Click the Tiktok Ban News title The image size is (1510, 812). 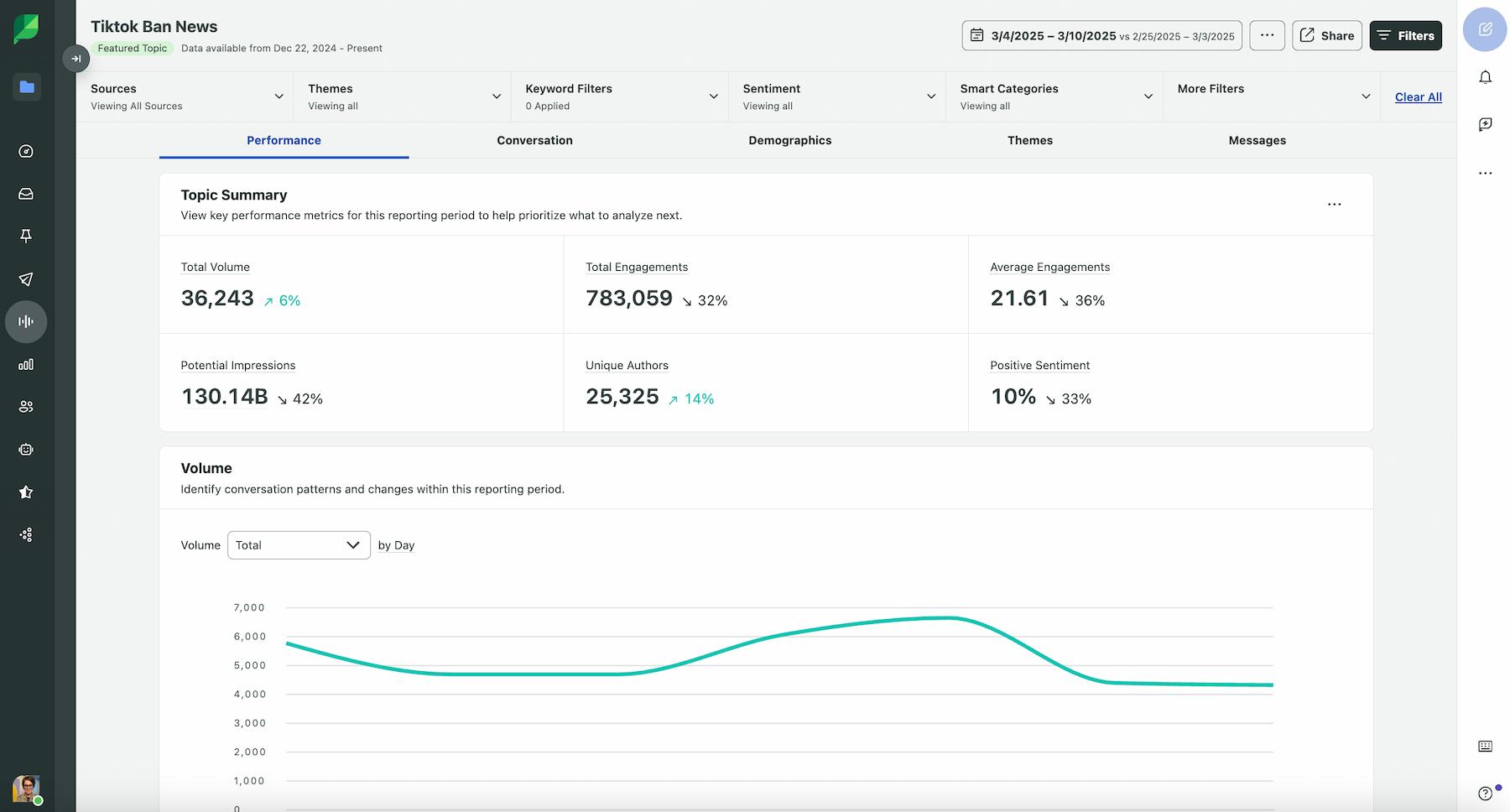click(154, 27)
